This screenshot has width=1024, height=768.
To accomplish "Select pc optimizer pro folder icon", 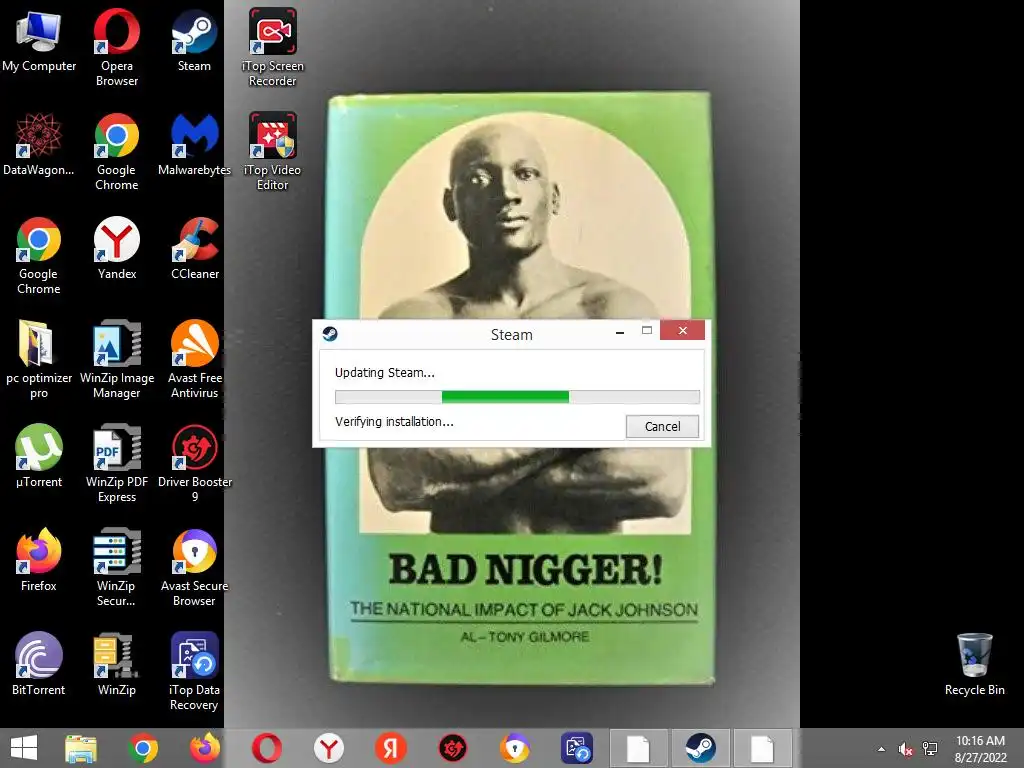I will (39, 360).
